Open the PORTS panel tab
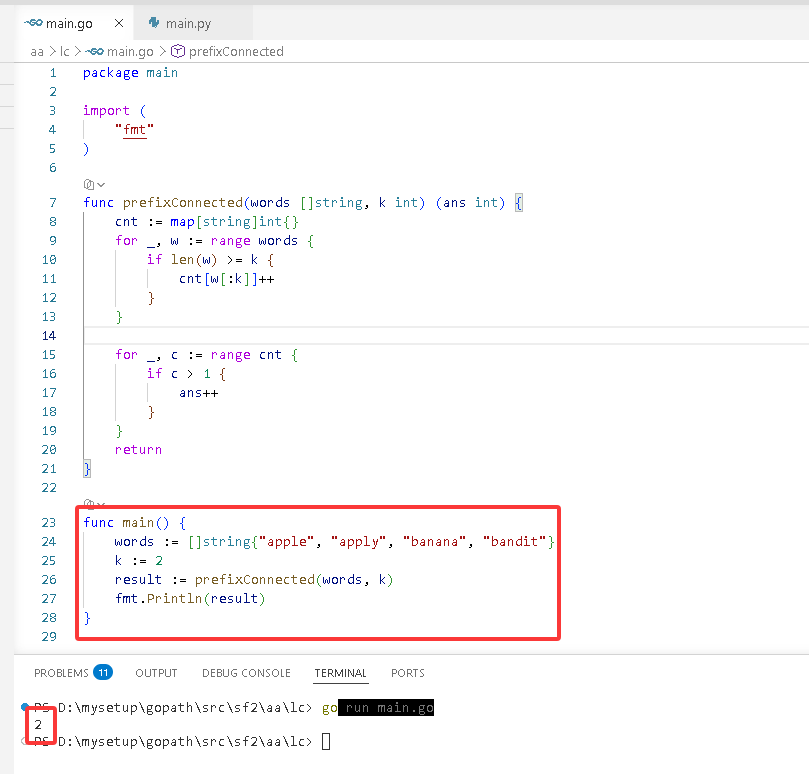Image resolution: width=809 pixels, height=774 pixels. (x=408, y=673)
